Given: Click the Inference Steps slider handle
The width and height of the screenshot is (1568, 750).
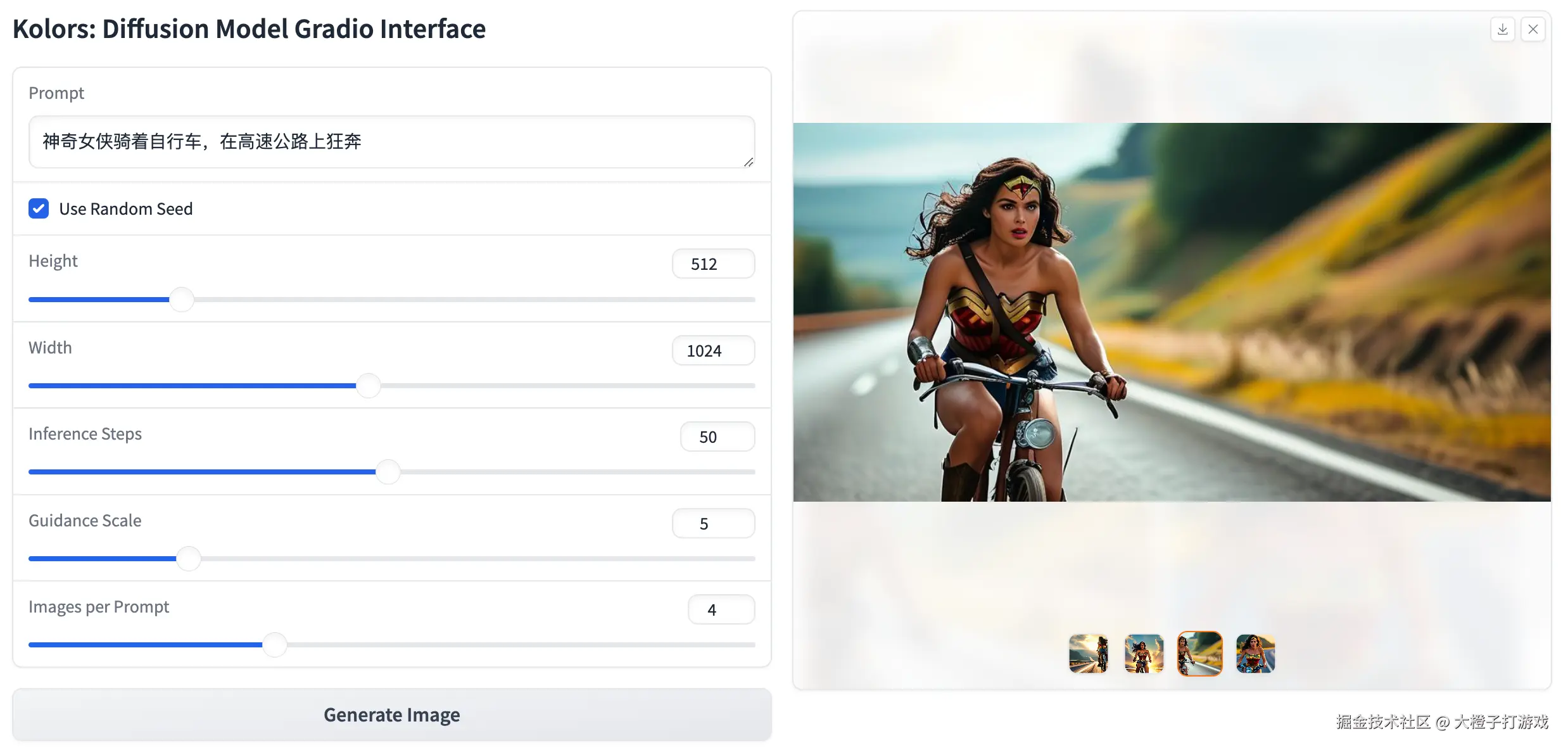Looking at the screenshot, I should coord(388,471).
